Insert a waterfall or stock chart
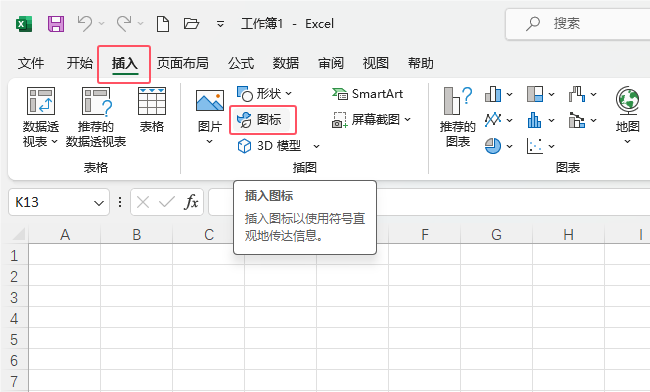 tap(577, 94)
